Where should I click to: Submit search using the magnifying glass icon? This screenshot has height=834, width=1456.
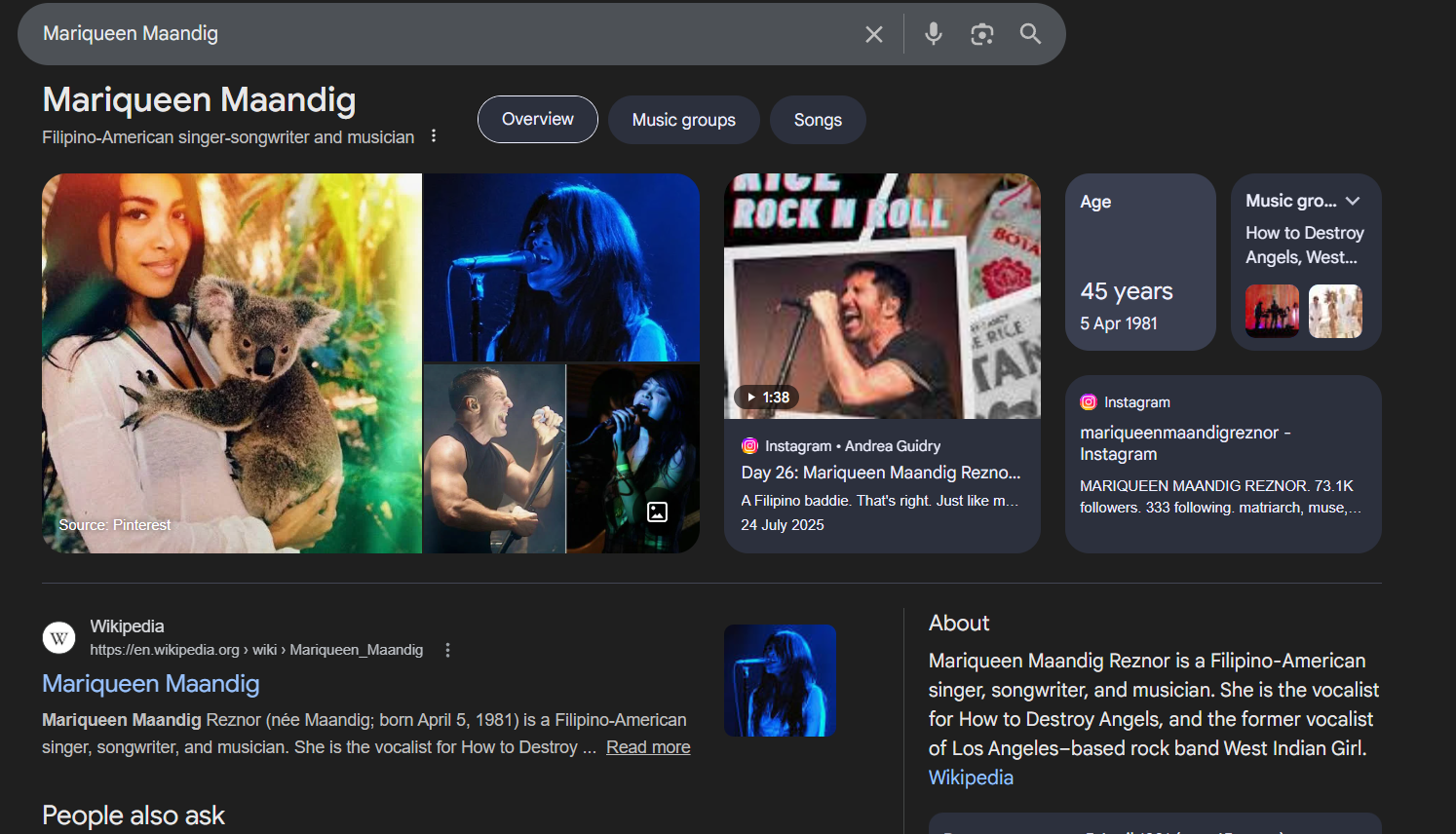(1030, 34)
